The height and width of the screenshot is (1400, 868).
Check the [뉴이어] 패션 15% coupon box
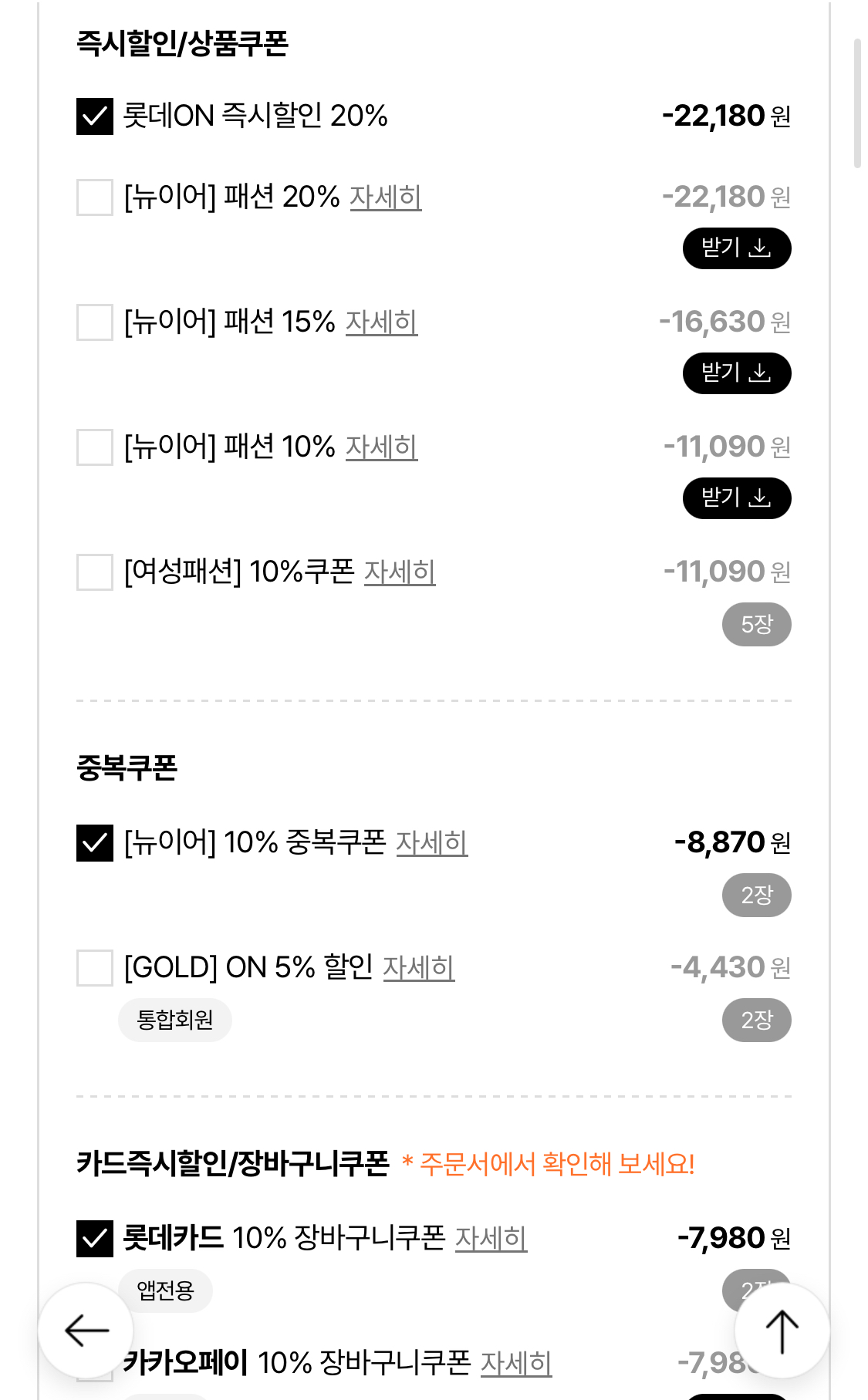pyautogui.click(x=95, y=322)
